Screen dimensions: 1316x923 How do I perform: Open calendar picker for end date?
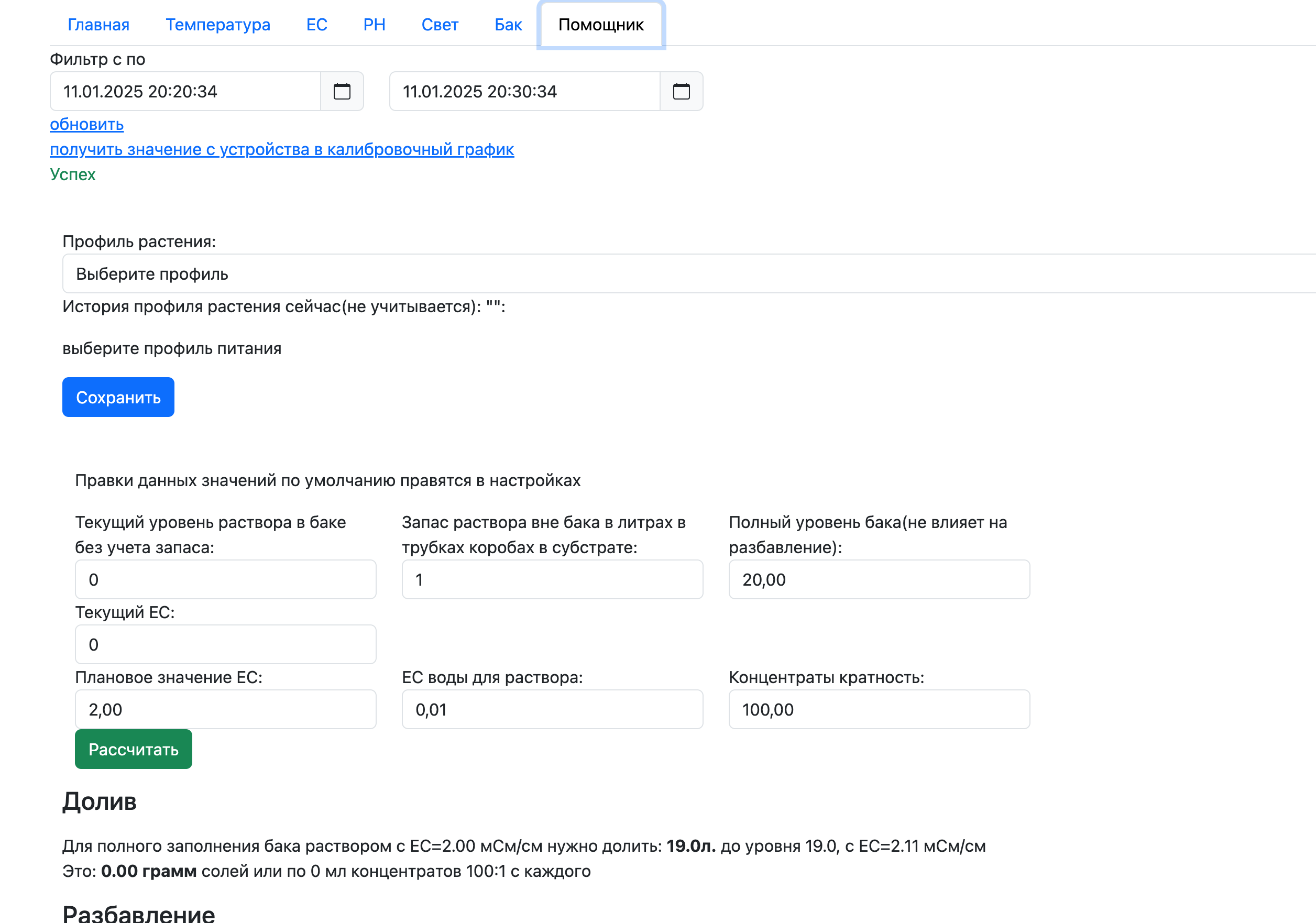click(x=681, y=91)
